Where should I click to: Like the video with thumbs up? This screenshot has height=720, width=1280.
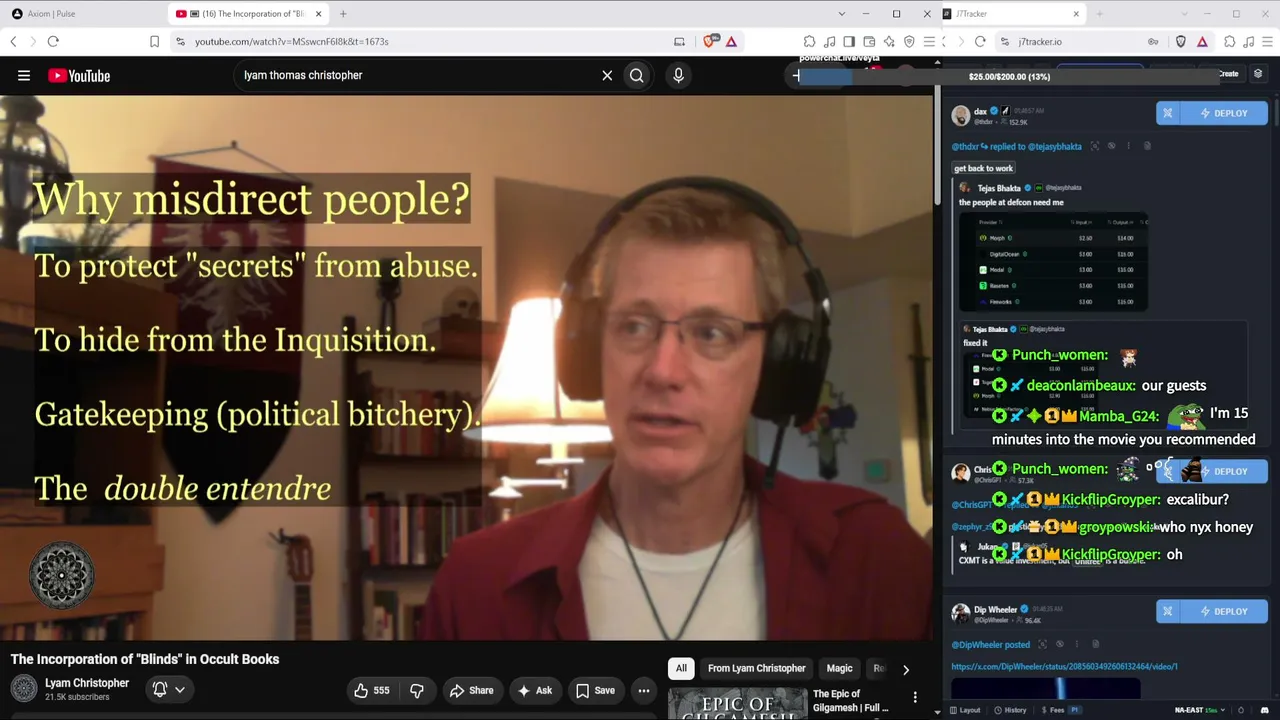[371, 690]
